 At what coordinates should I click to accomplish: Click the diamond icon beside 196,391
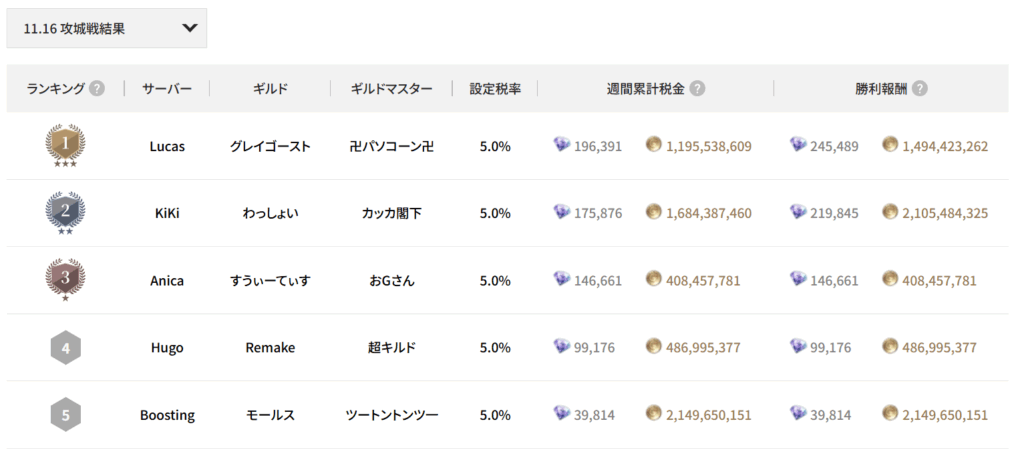pyautogui.click(x=562, y=146)
